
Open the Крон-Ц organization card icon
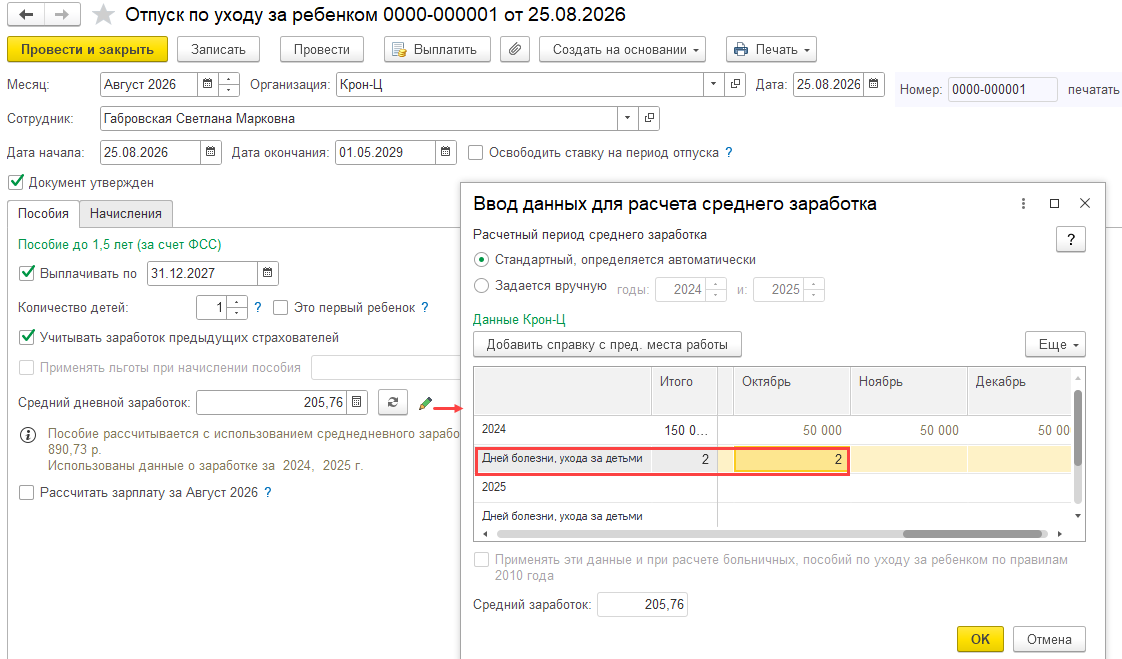pos(735,84)
